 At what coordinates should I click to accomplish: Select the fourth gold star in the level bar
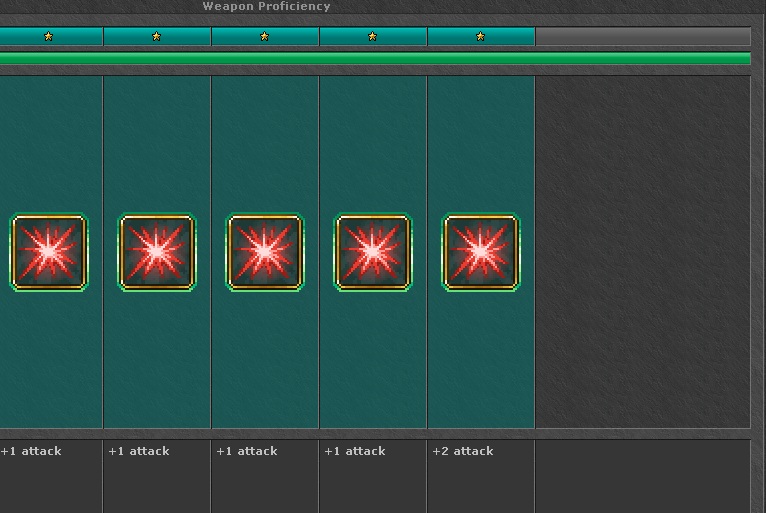click(372, 37)
